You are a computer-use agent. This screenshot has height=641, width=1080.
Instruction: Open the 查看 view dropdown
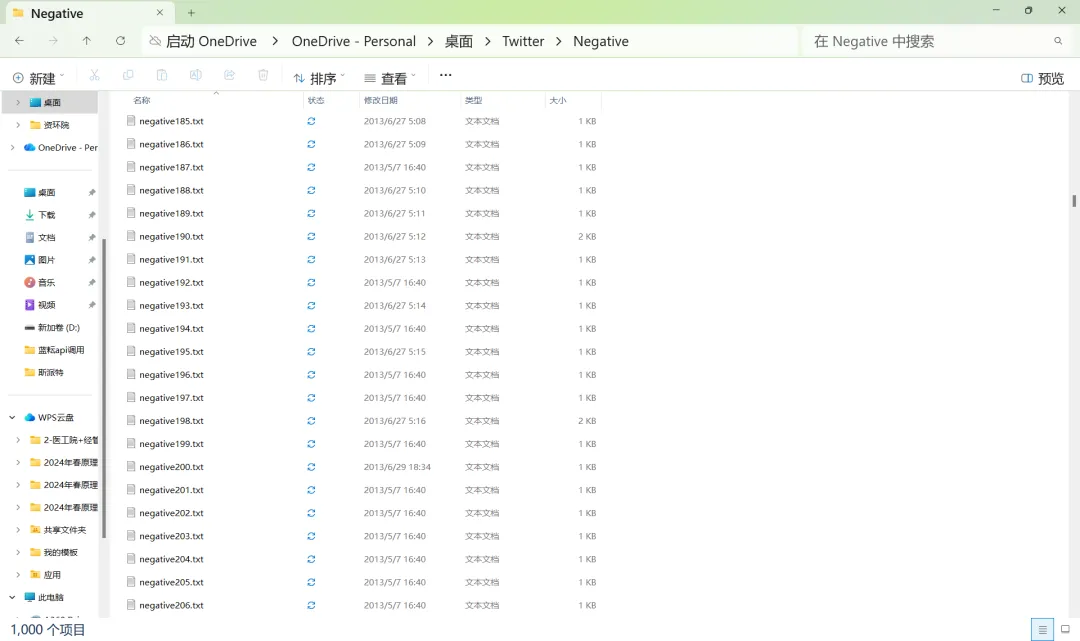click(390, 78)
